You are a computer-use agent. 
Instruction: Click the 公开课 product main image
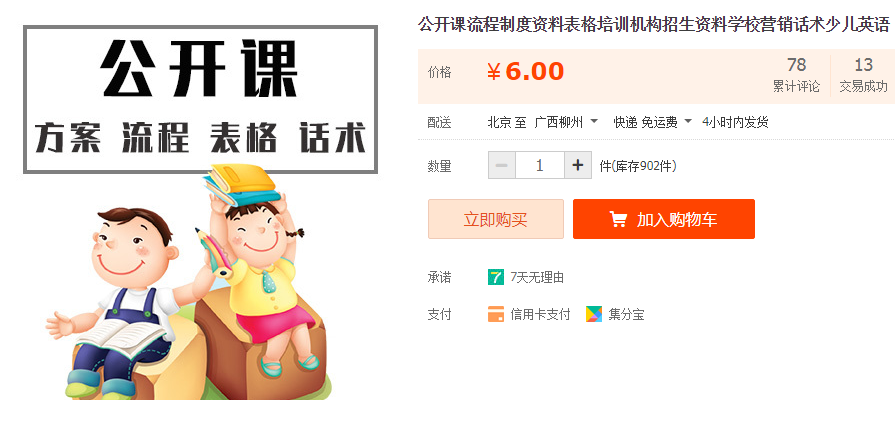pos(200,212)
